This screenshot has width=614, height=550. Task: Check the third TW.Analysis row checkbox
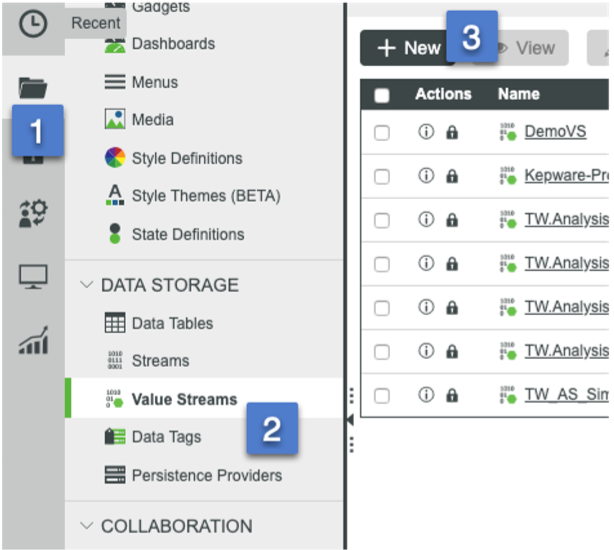point(382,308)
